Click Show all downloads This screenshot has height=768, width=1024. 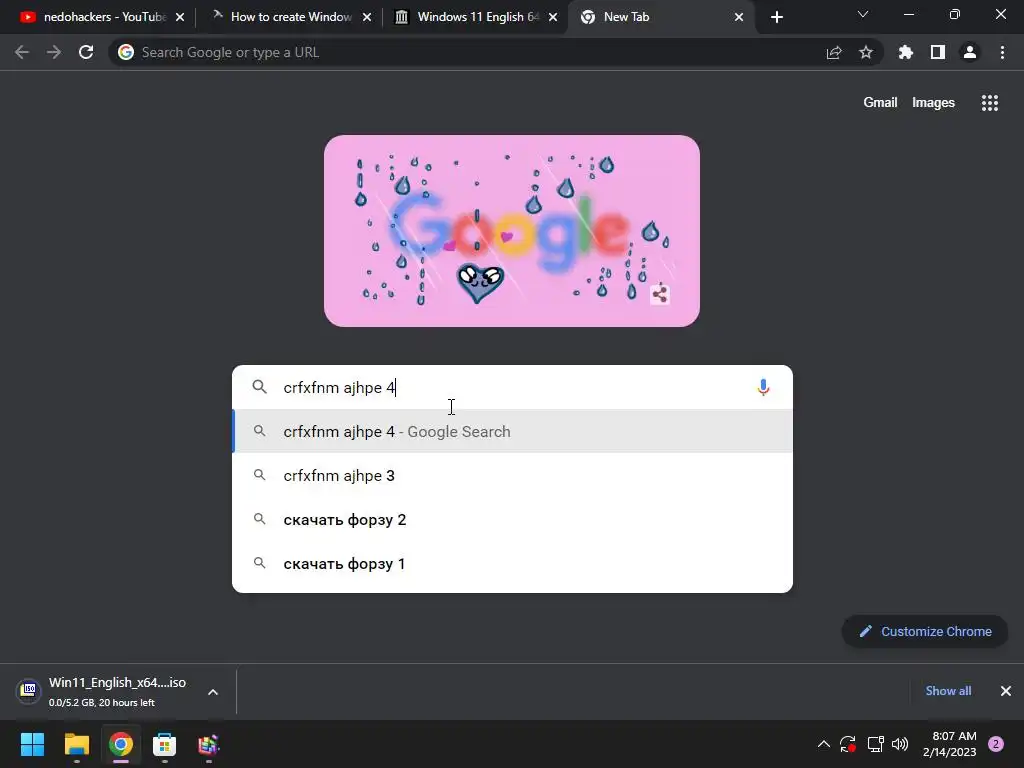[948, 691]
